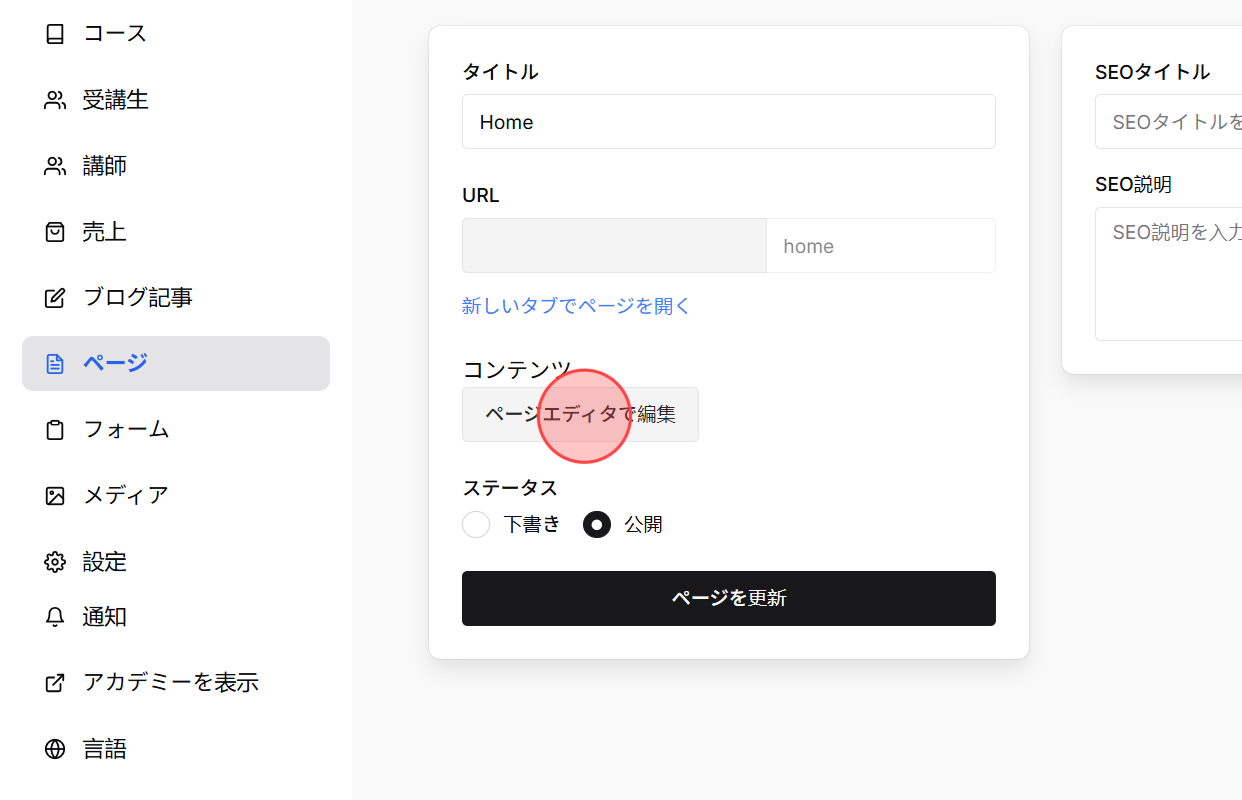Open the page via 新しいタブでページを開く link
1242x800 pixels.
(x=575, y=305)
